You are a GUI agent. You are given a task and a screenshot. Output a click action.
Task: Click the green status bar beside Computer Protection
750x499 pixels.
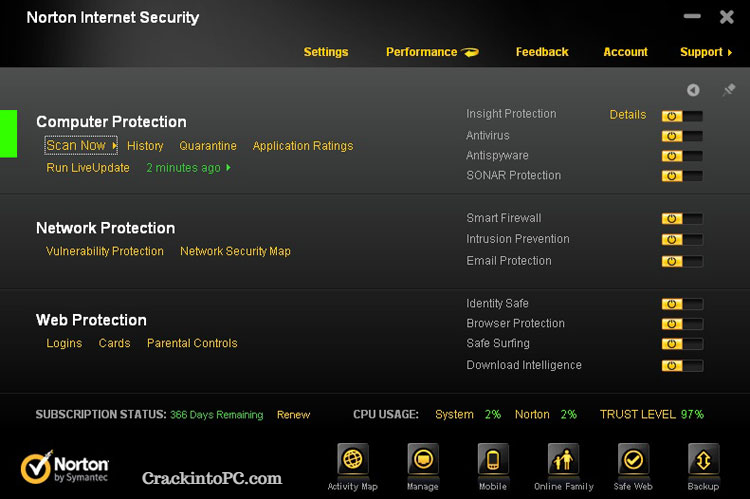click(9, 133)
